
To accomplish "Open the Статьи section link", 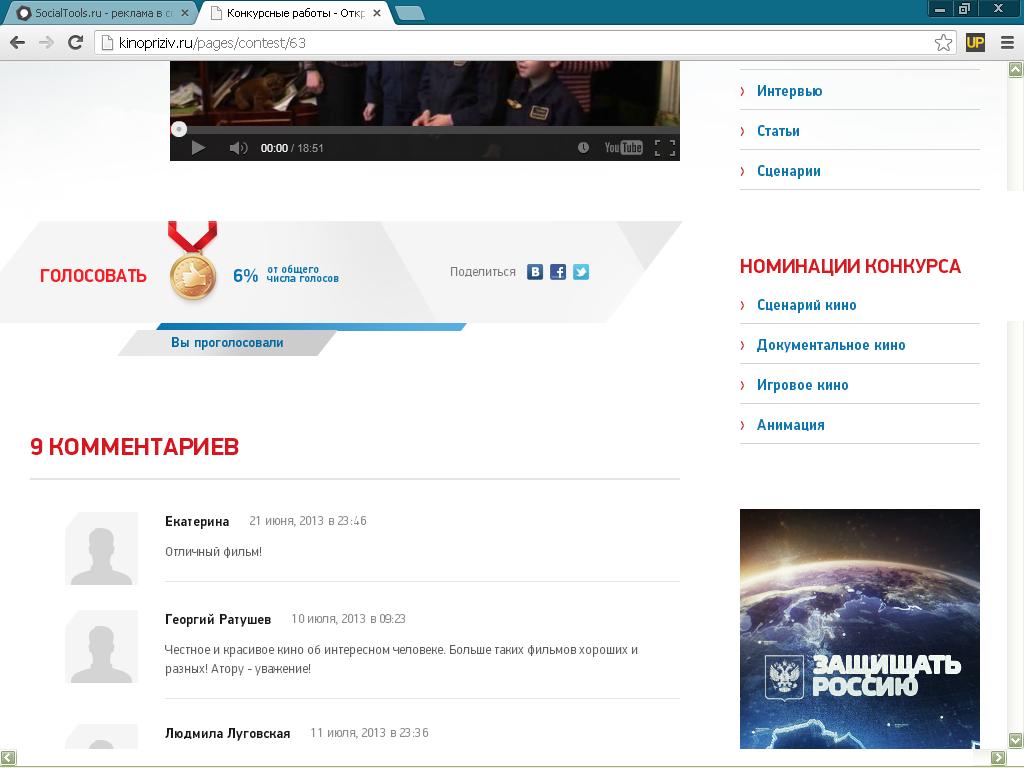I will pyautogui.click(x=778, y=131).
